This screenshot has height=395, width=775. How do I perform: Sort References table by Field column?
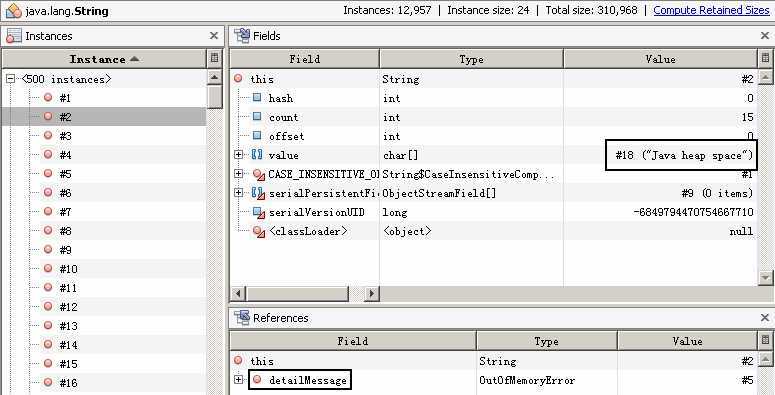pos(352,341)
